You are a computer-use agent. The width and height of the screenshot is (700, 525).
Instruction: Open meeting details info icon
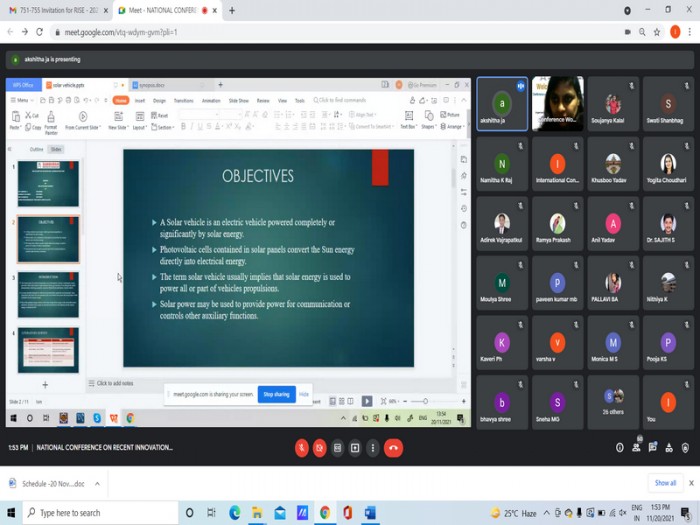[617, 448]
